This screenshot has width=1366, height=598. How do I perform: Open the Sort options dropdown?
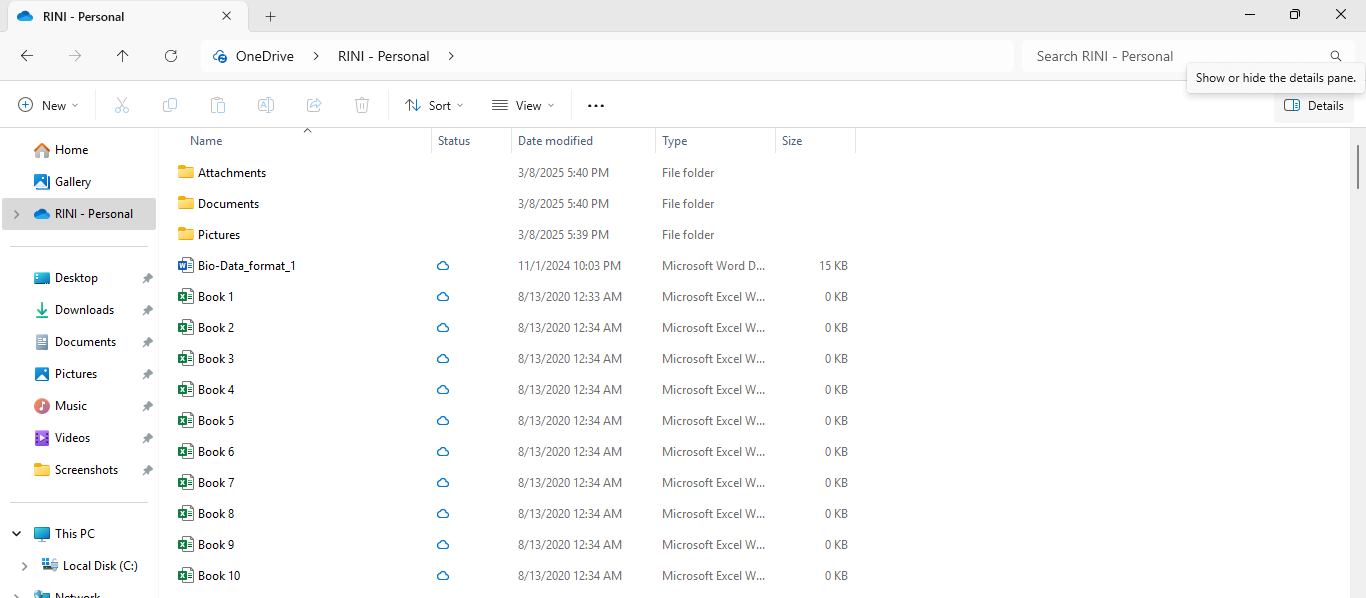click(434, 105)
